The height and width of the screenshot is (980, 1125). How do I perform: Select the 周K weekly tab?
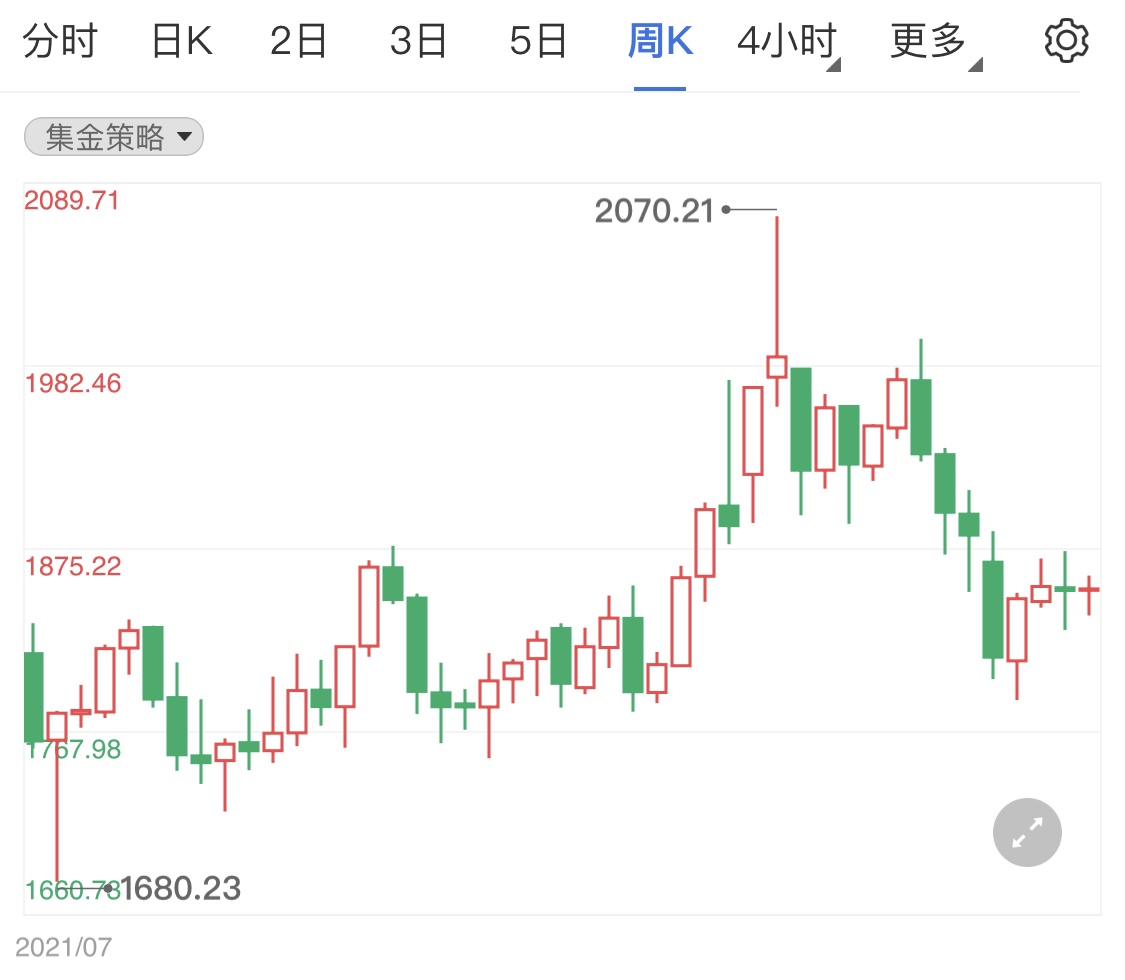click(660, 41)
